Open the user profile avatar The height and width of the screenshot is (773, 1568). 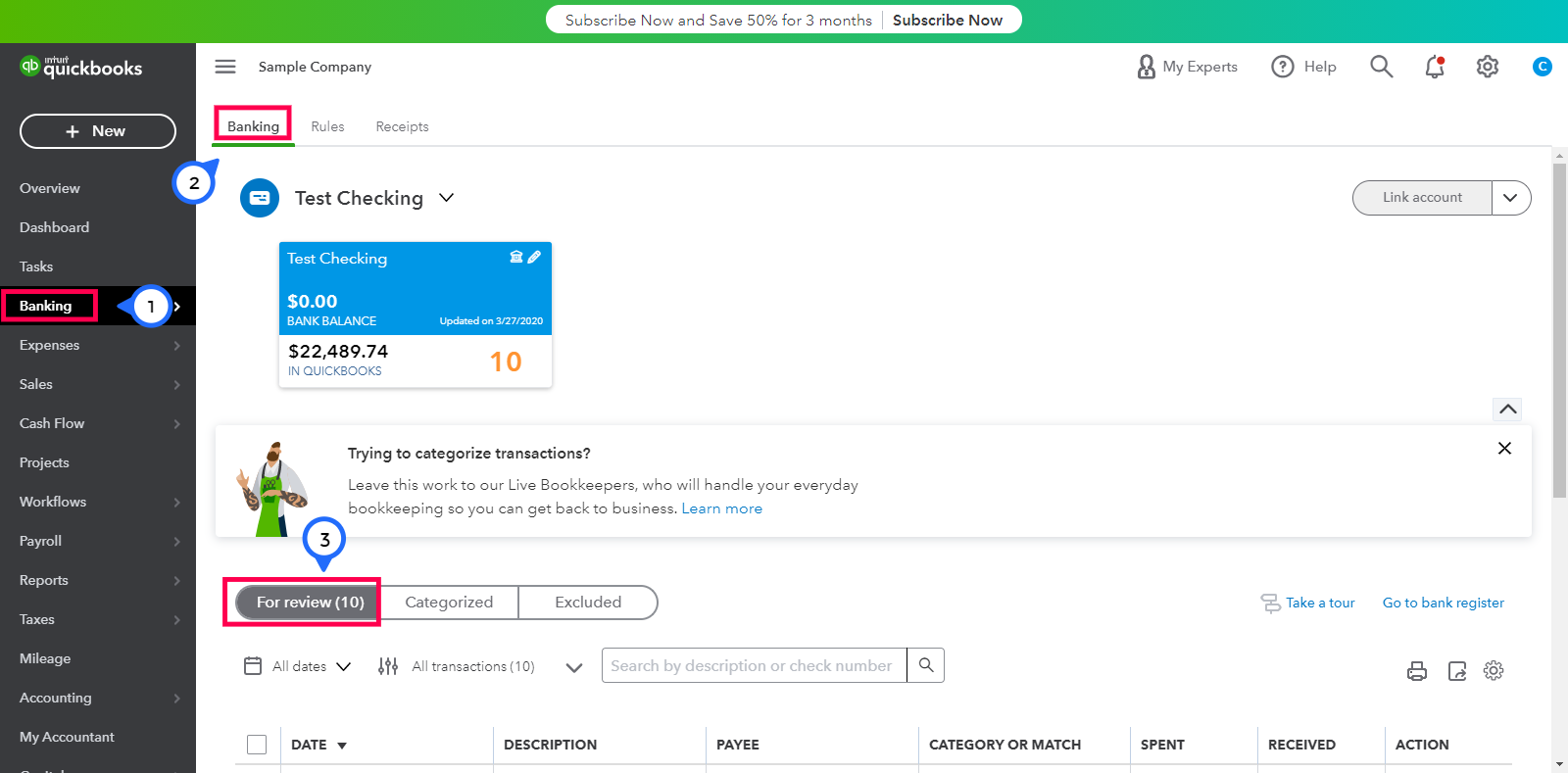[x=1543, y=67]
